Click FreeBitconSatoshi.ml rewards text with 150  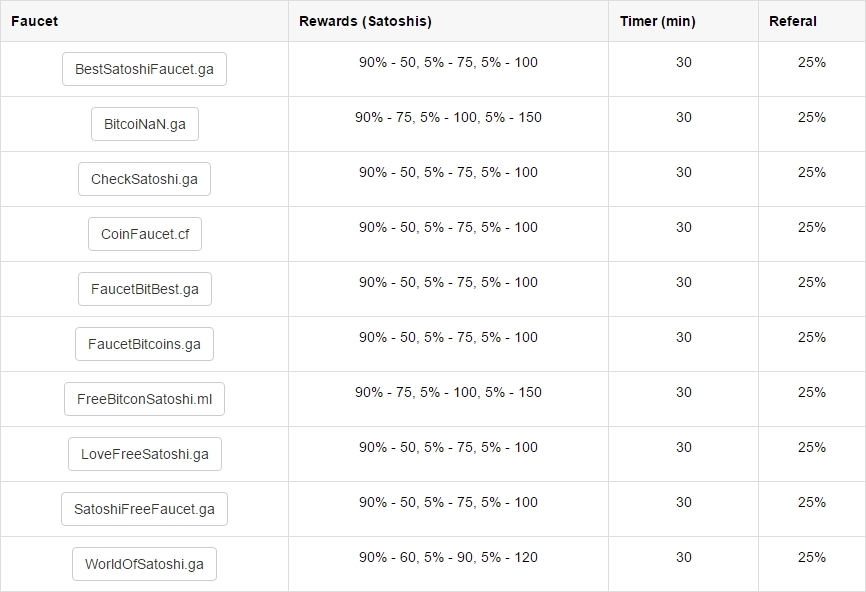pos(448,392)
